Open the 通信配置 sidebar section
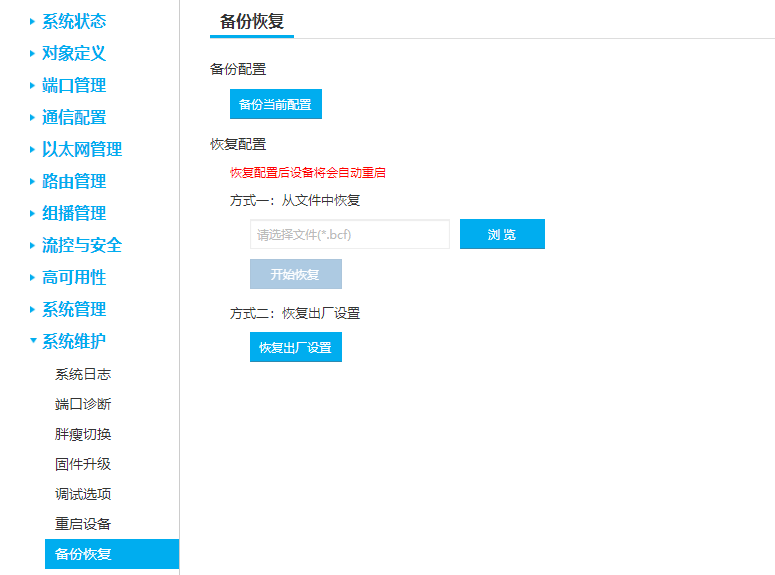Screen dimensions: 775x575 pos(73,117)
